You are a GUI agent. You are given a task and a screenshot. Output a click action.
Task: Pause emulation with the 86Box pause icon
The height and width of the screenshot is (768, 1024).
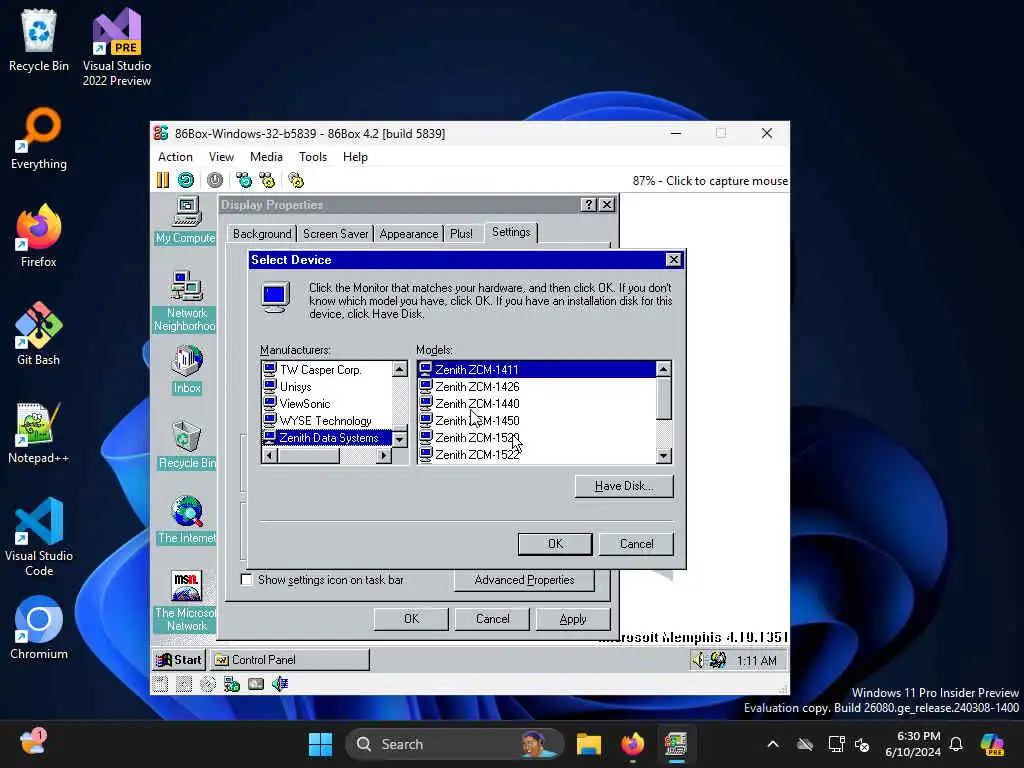pos(163,180)
